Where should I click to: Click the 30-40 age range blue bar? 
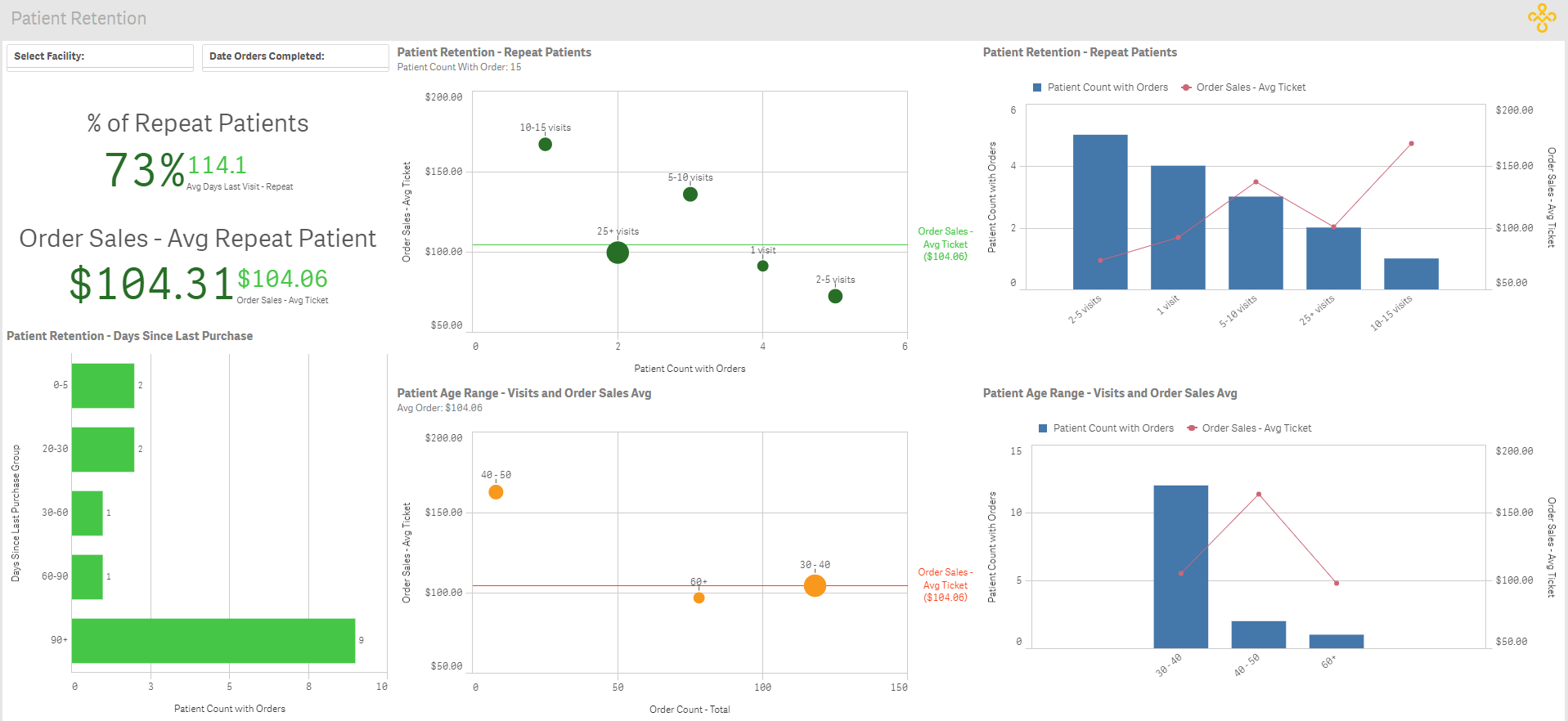coord(1180,566)
